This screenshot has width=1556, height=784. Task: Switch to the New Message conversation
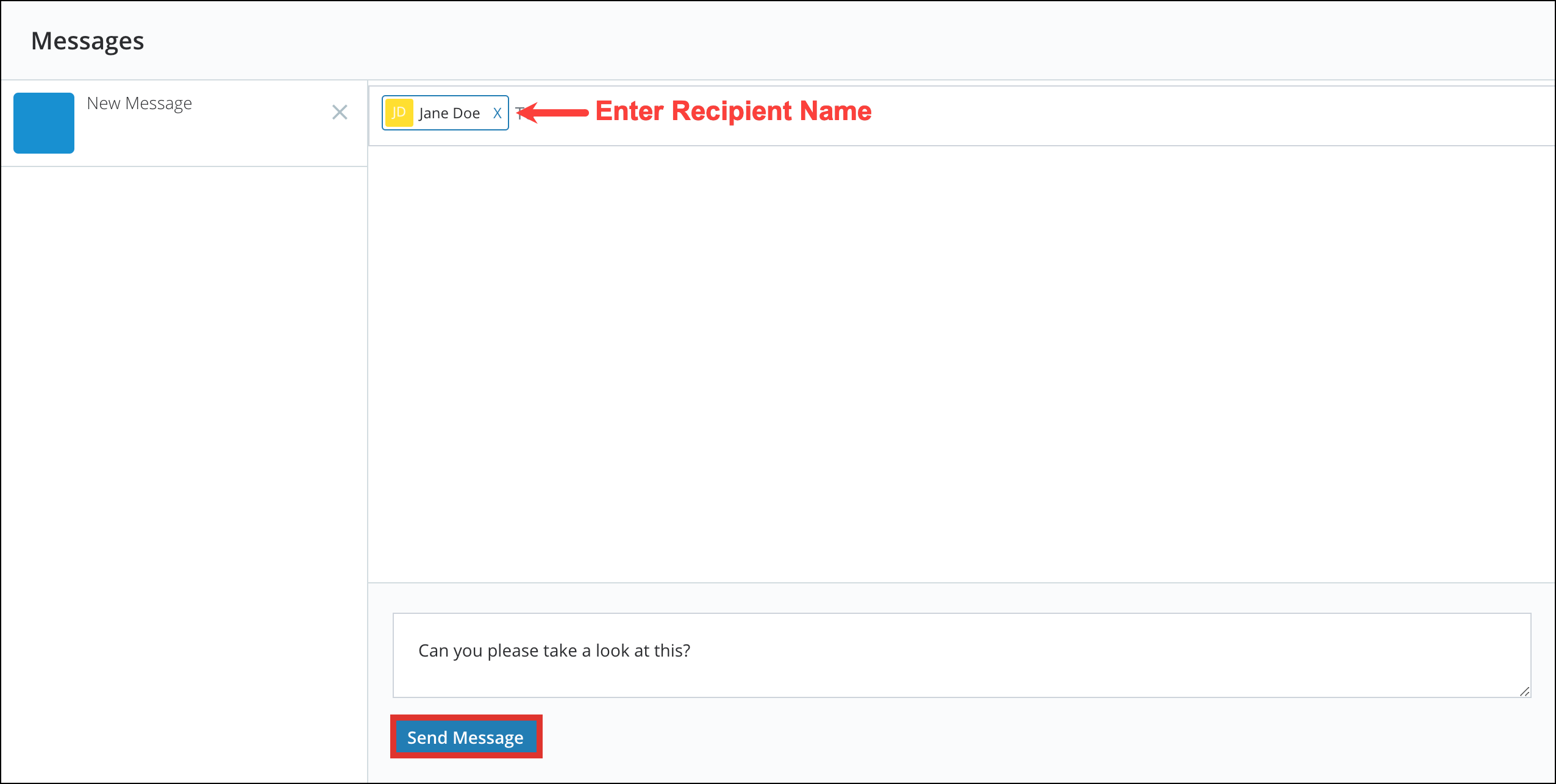pos(139,103)
